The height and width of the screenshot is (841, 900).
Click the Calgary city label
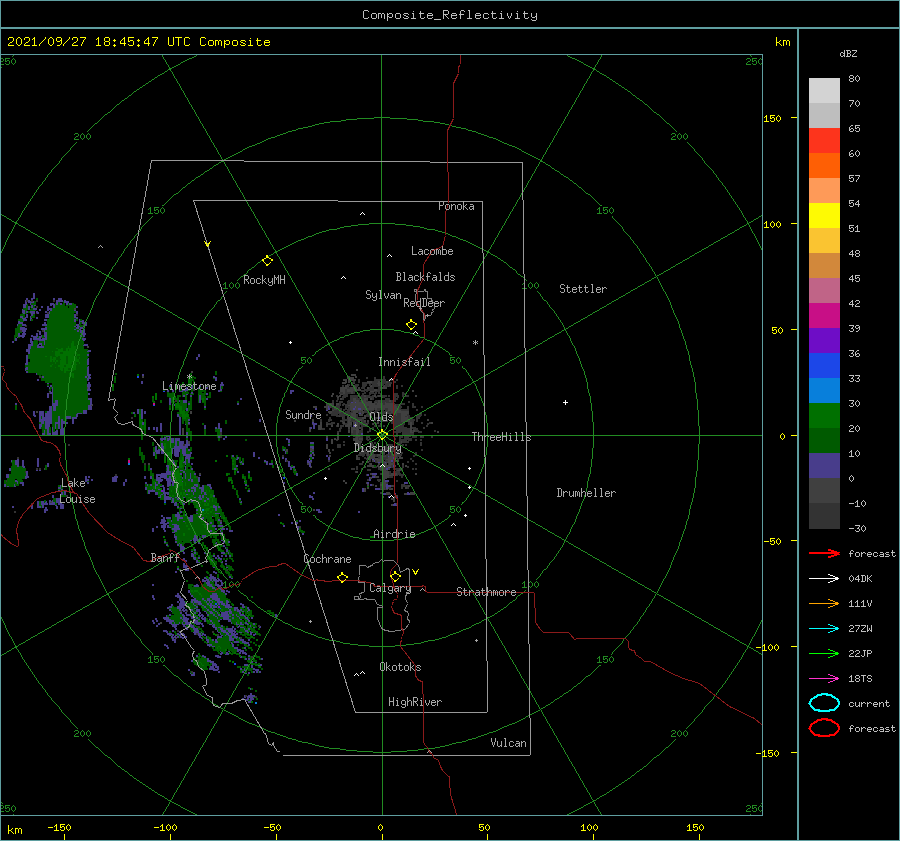(x=390, y=588)
